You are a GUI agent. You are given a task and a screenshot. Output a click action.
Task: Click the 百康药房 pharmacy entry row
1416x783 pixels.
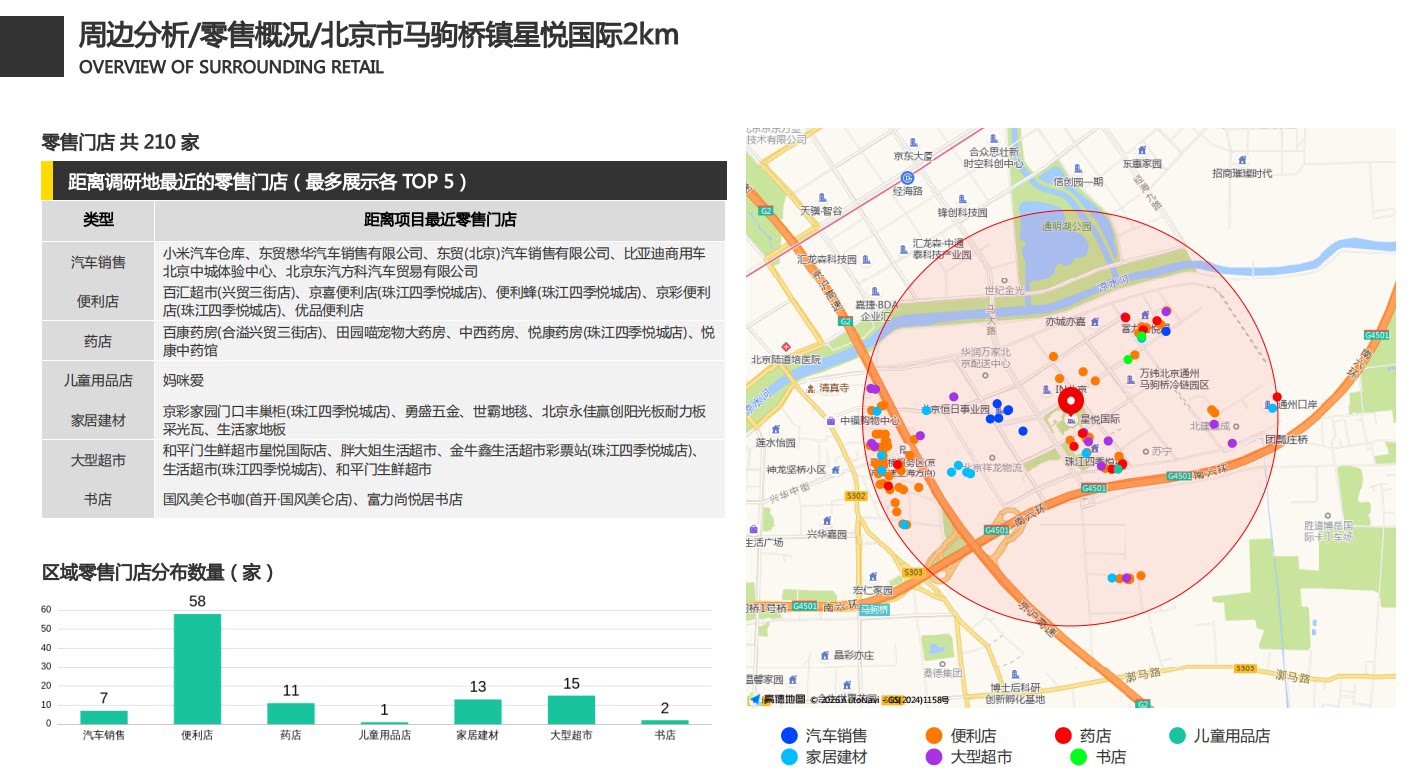(x=439, y=341)
